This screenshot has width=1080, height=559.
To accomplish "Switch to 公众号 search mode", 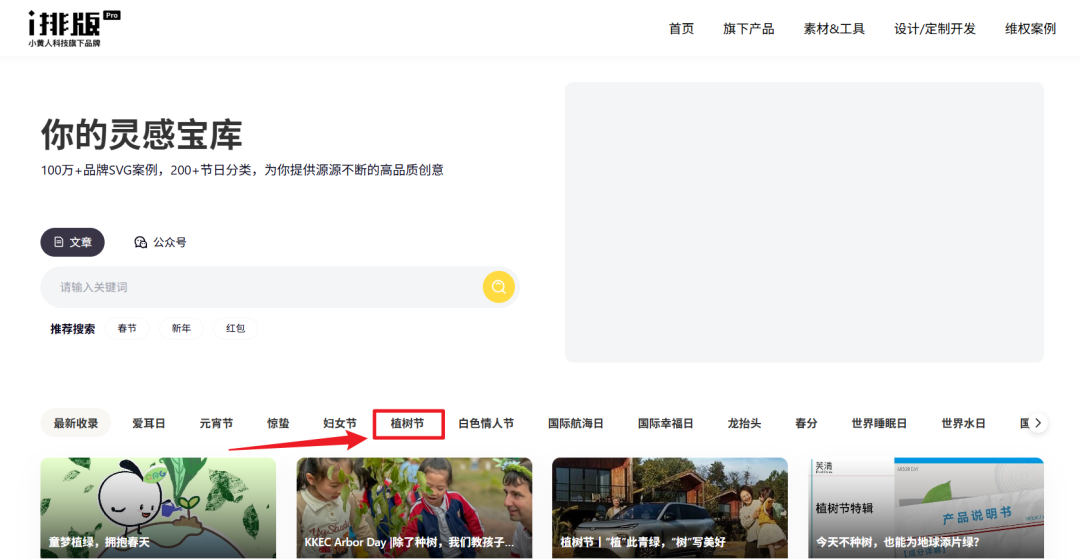I will pyautogui.click(x=160, y=242).
